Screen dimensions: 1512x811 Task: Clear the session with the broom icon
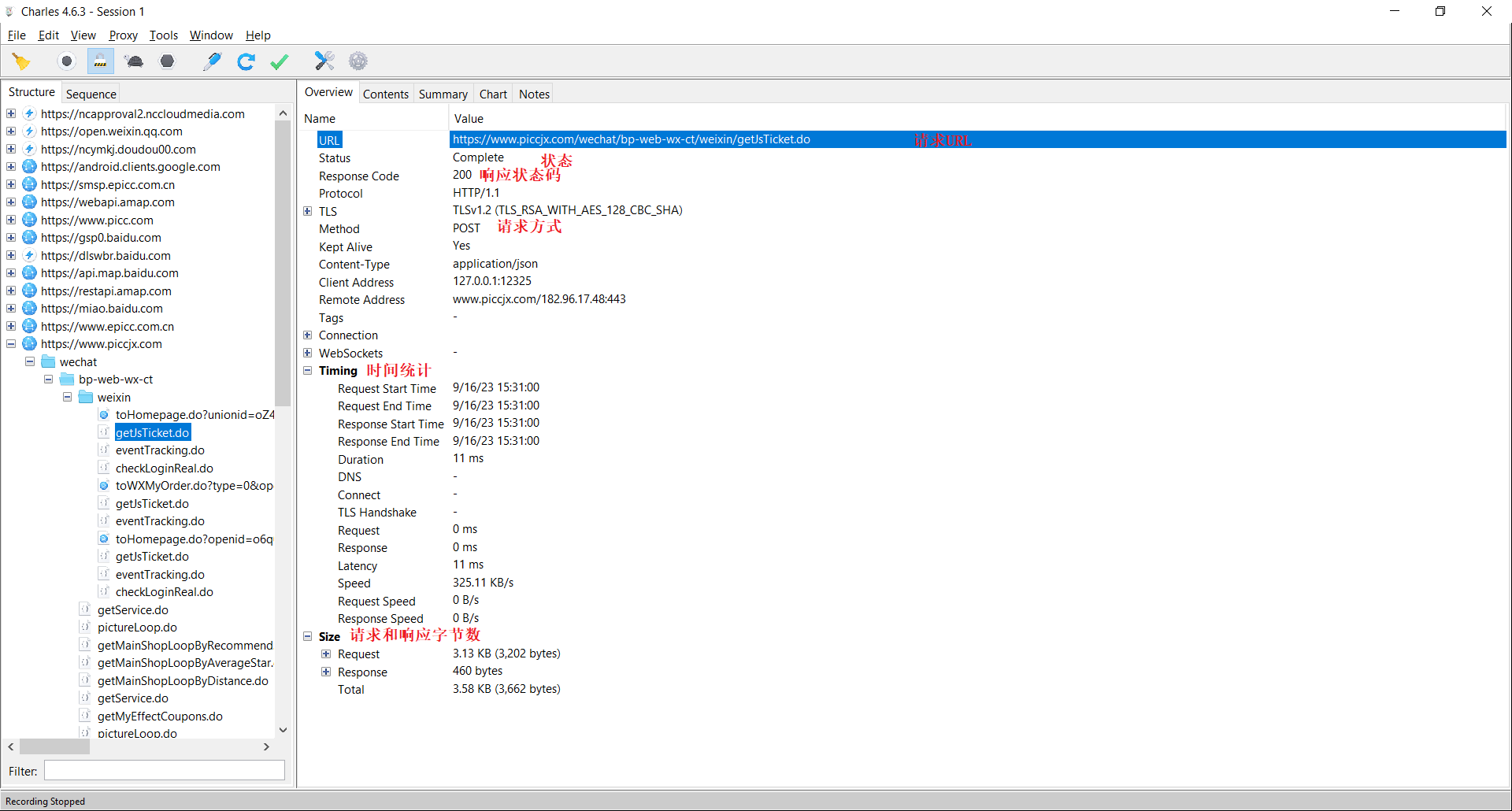(21, 61)
